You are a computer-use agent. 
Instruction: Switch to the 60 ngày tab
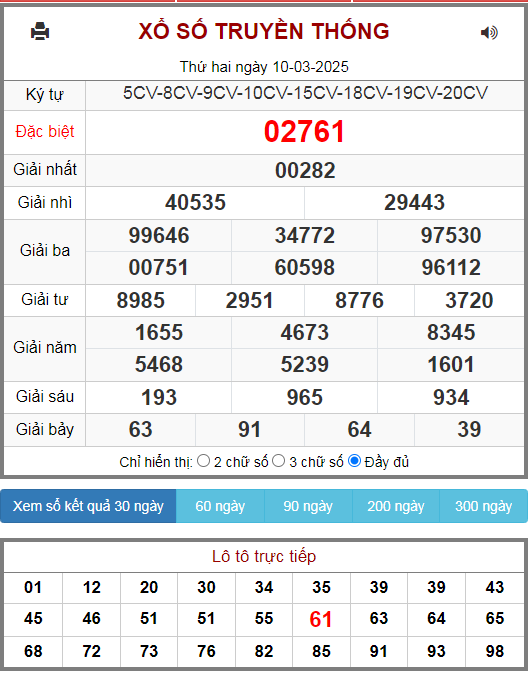coord(220,506)
